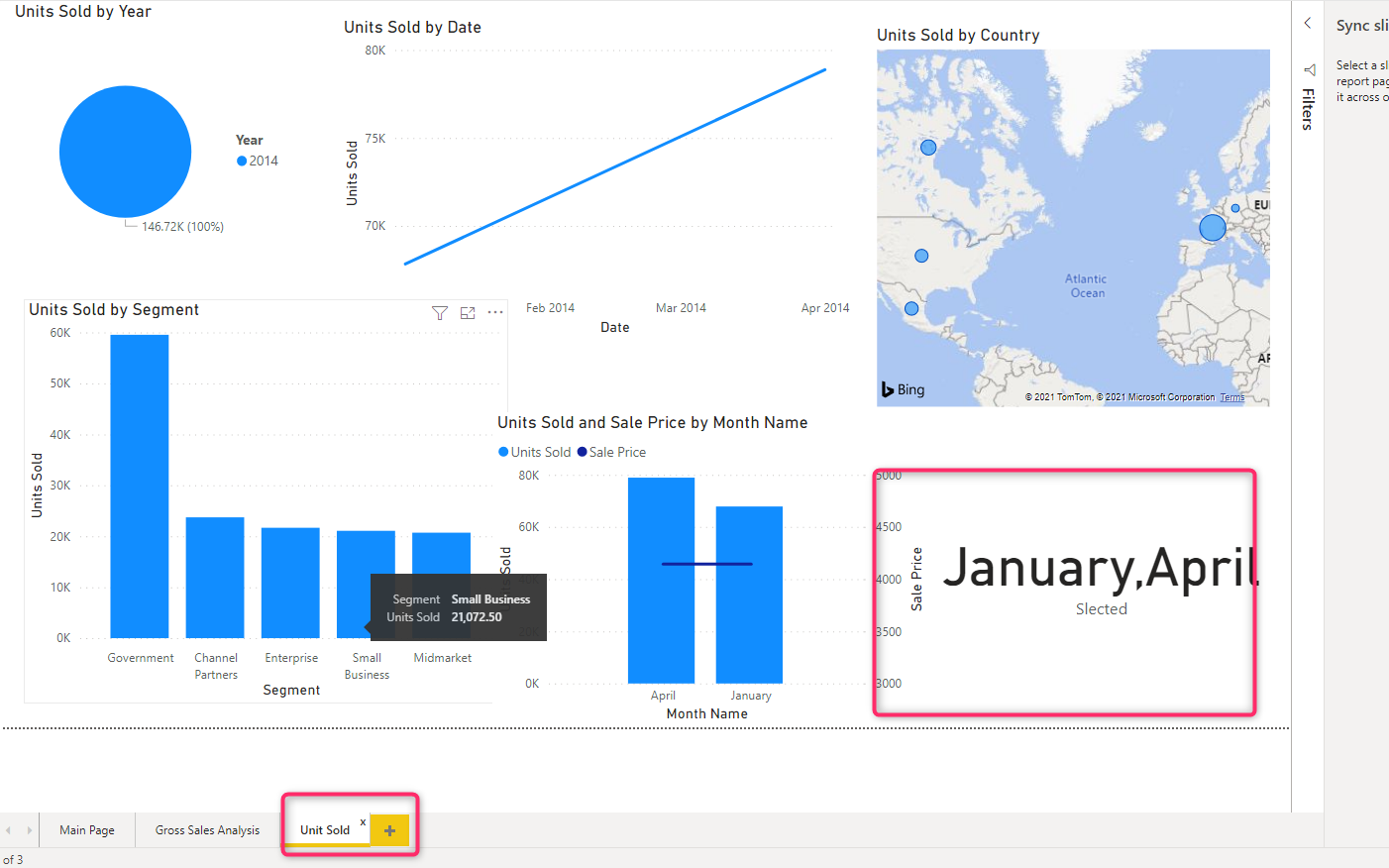Viewport: 1389px width, 868px height.
Task: Click the filter icon on Units Sold by Segment
Action: coord(440,313)
